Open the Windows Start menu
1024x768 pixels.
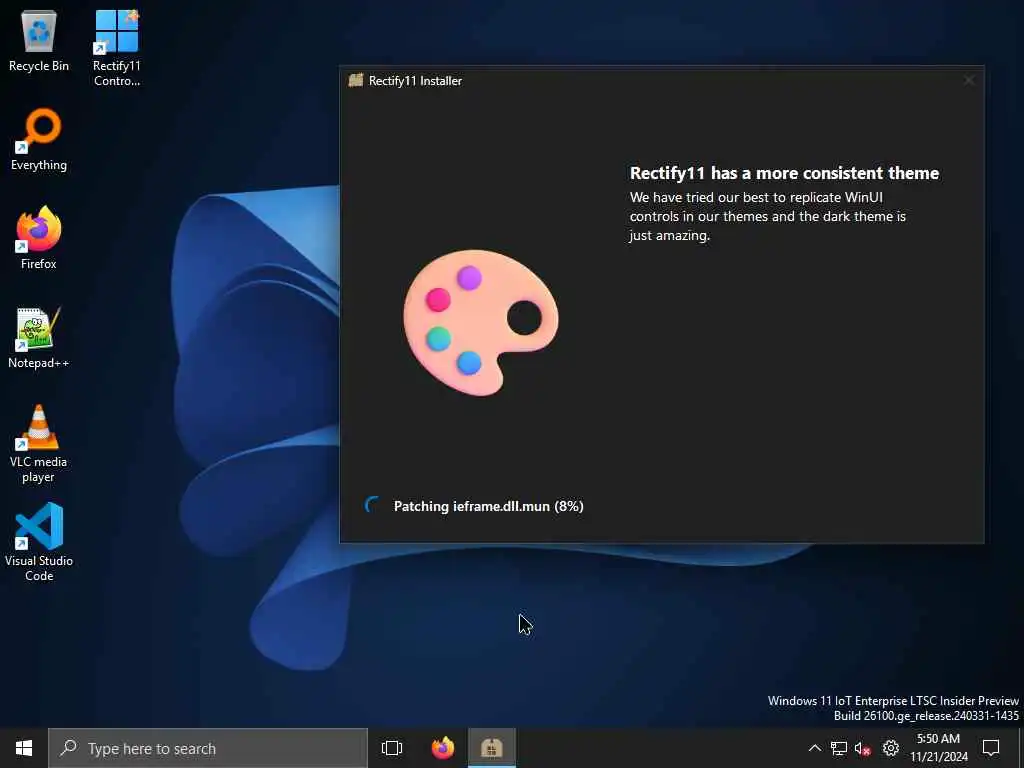pos(24,748)
